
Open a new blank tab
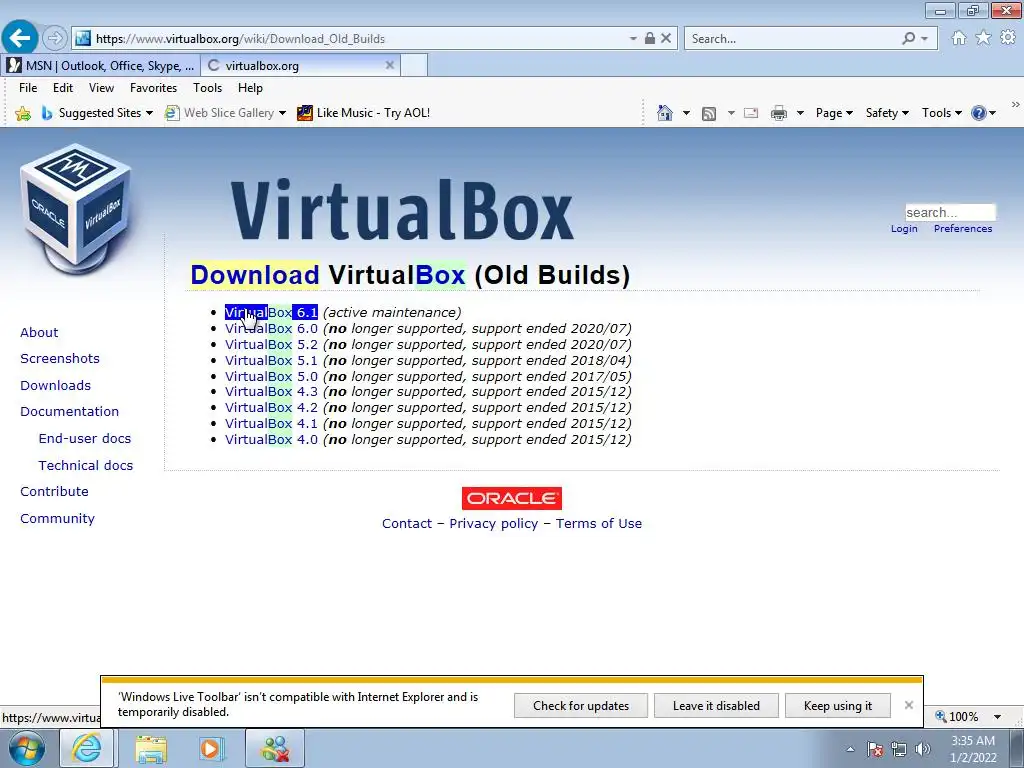[x=414, y=65]
